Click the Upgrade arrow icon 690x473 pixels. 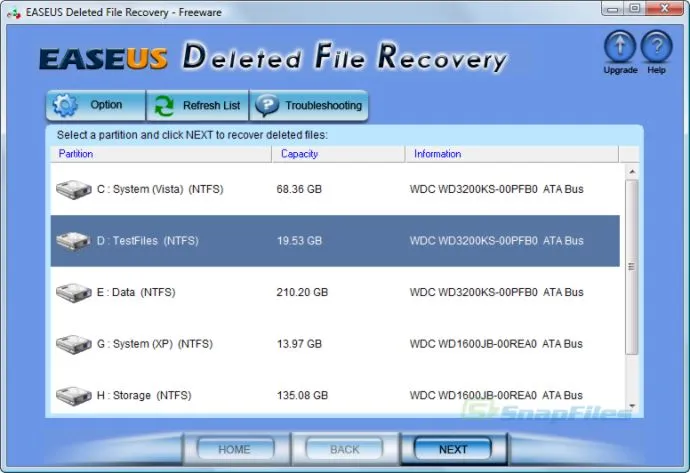pyautogui.click(x=620, y=46)
